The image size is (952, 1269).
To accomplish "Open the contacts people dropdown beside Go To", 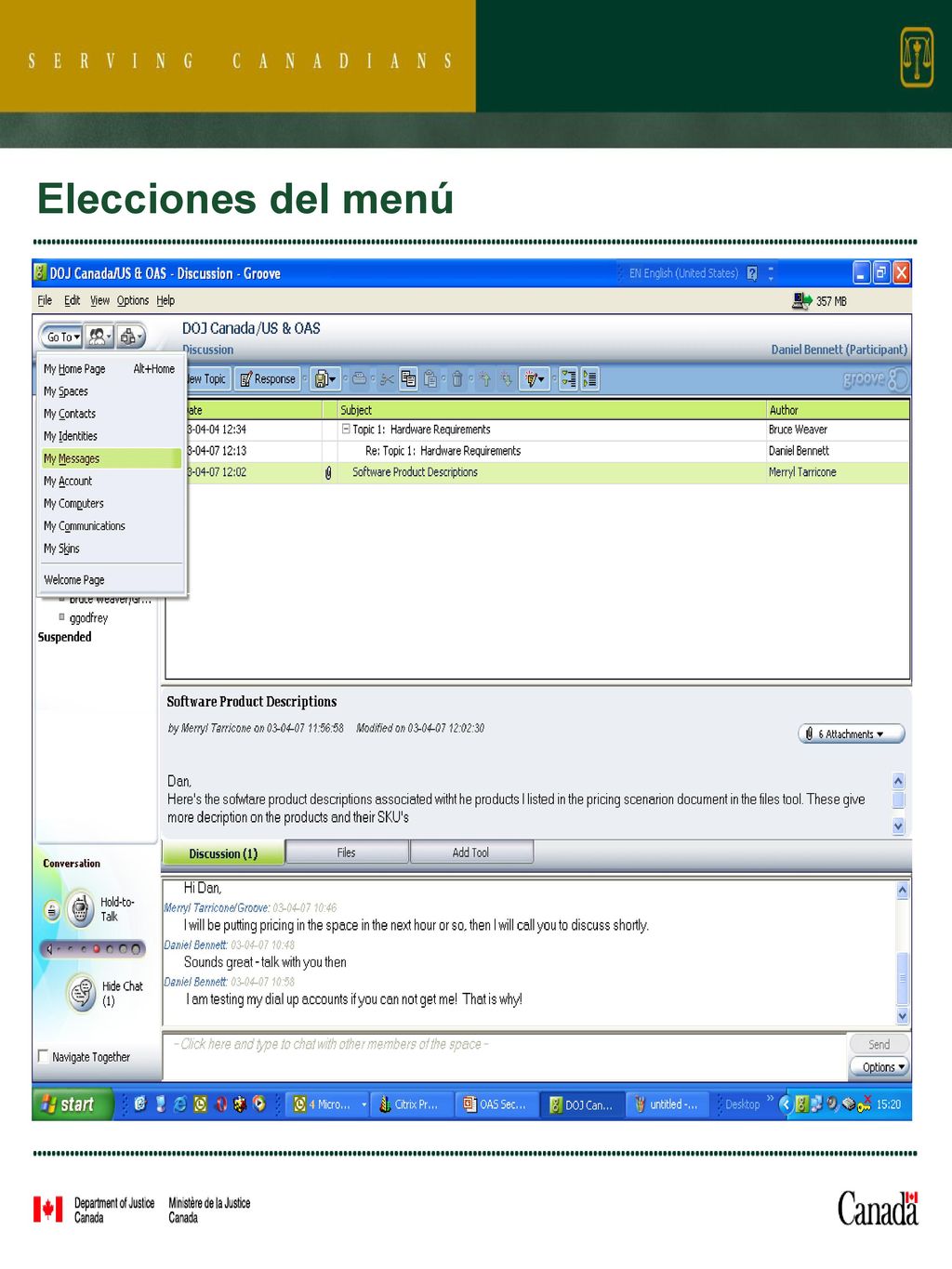I will (99, 337).
